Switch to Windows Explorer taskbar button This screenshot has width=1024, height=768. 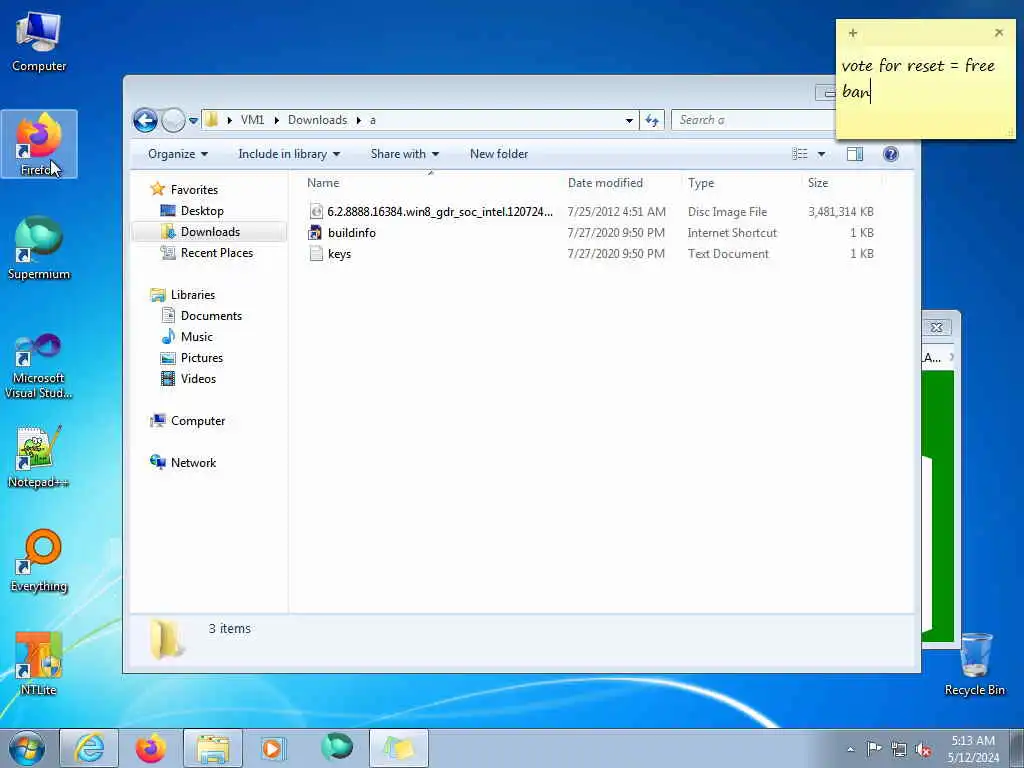click(x=213, y=748)
